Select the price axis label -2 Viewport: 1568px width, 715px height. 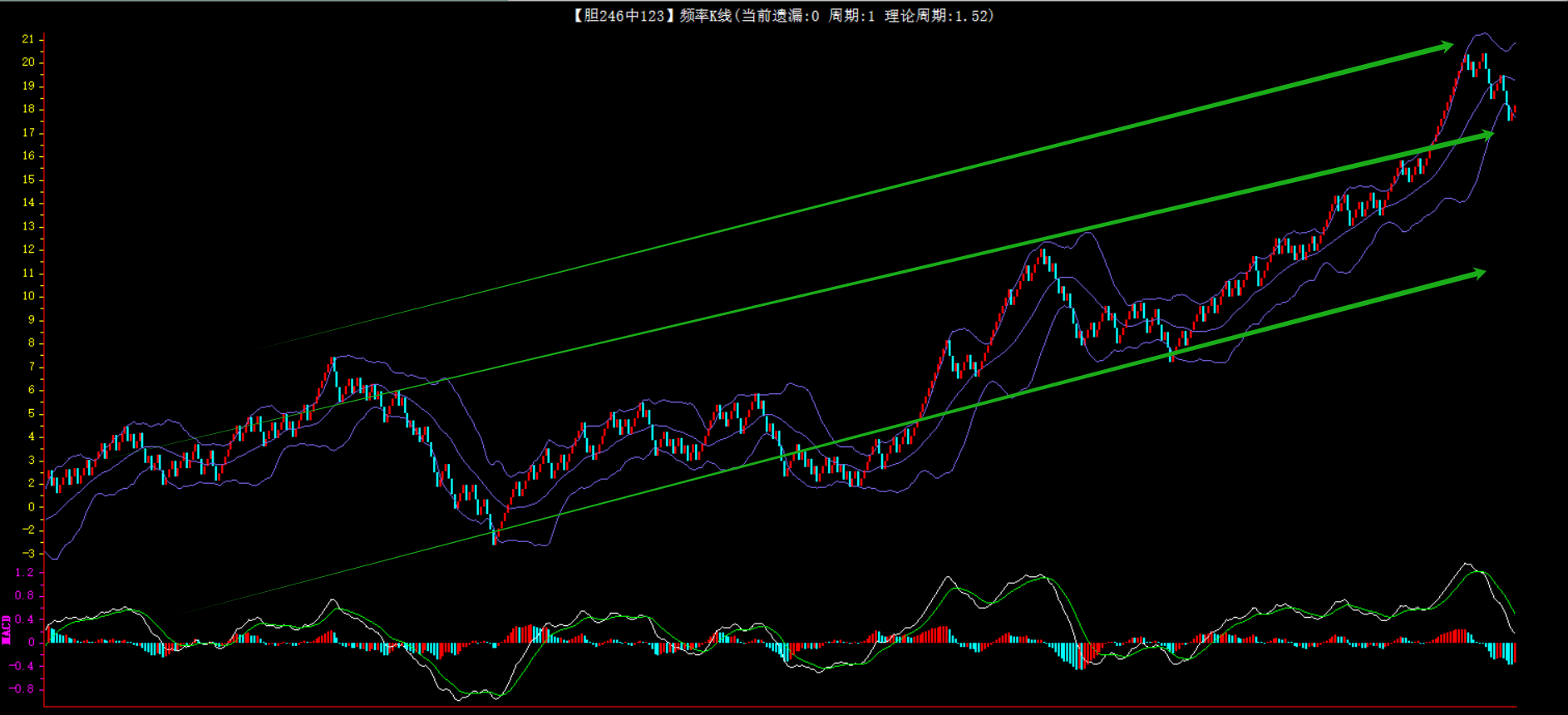click(28, 530)
